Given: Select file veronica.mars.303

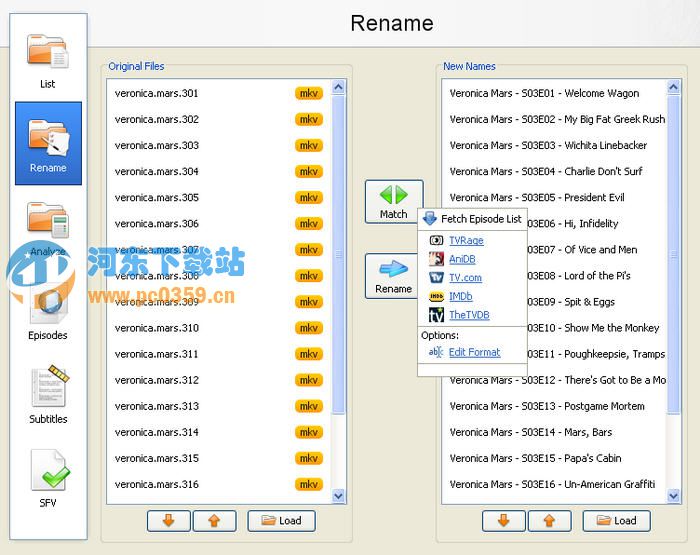Looking at the screenshot, I should click(x=219, y=146).
